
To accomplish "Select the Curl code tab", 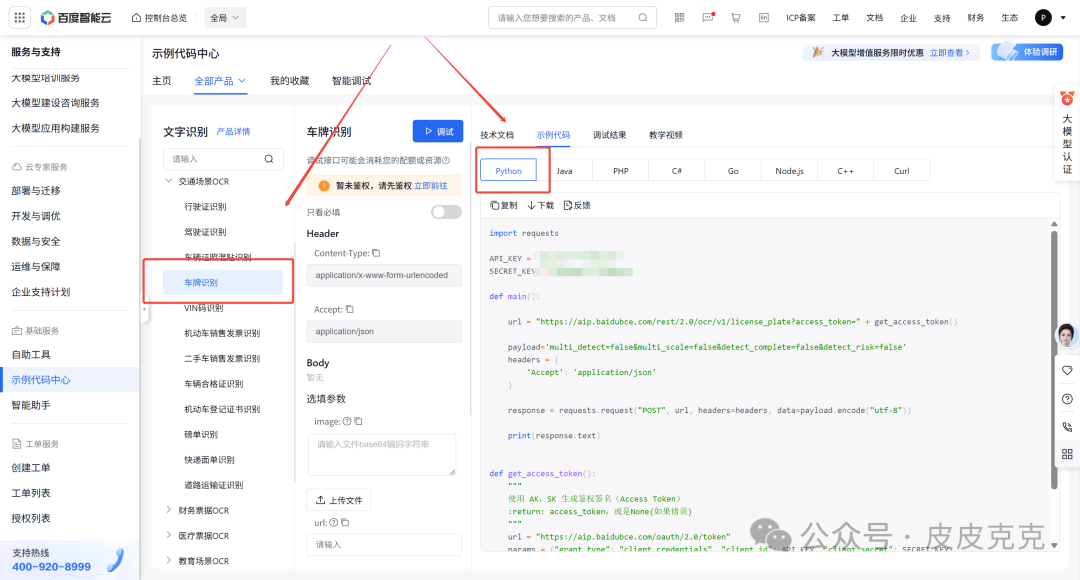I will tap(902, 171).
